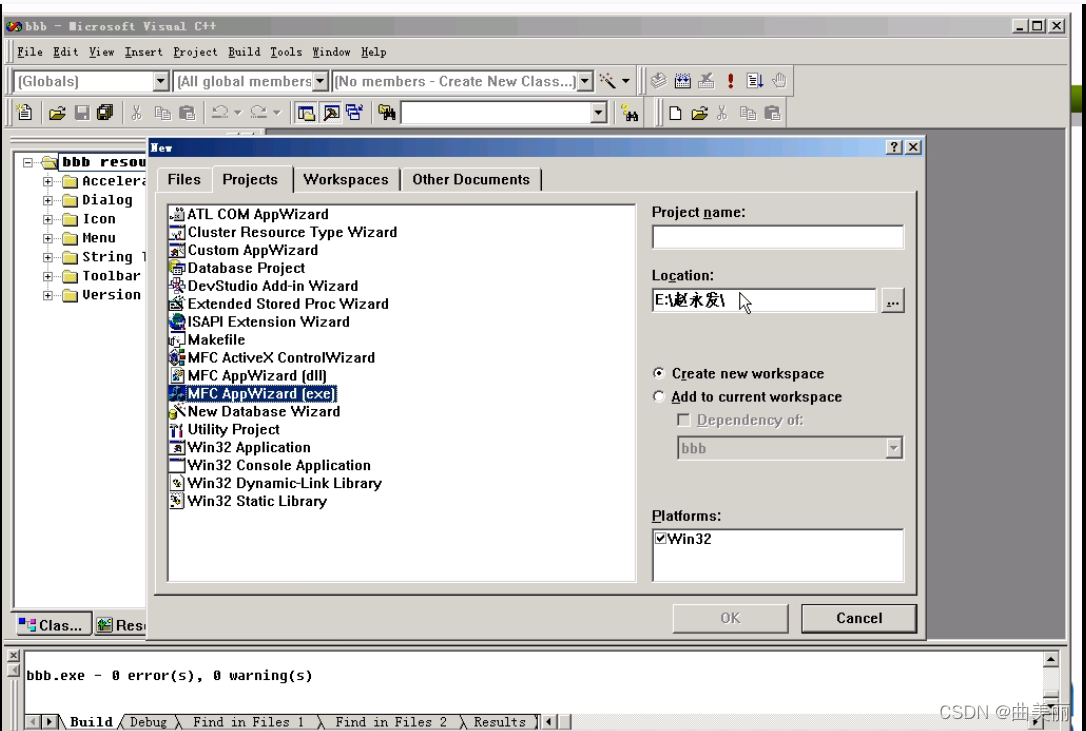Select MFC ActiveX ControlWizard project type
1086x731 pixels.
(281, 358)
